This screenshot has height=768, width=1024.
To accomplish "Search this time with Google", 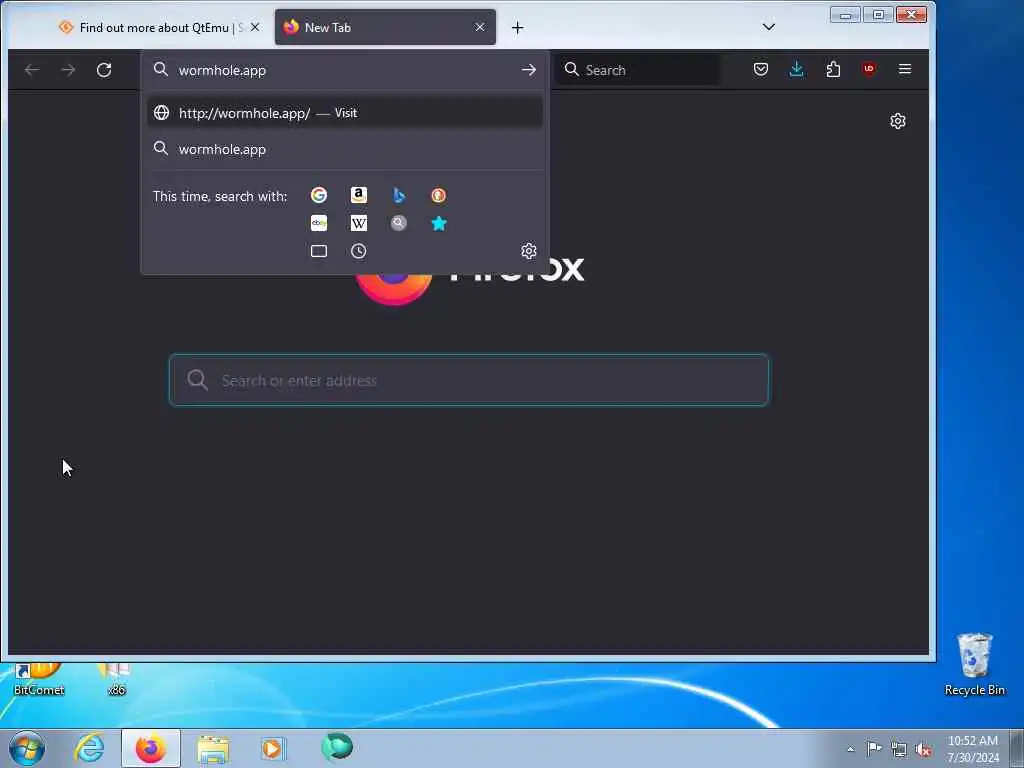I will pos(319,195).
